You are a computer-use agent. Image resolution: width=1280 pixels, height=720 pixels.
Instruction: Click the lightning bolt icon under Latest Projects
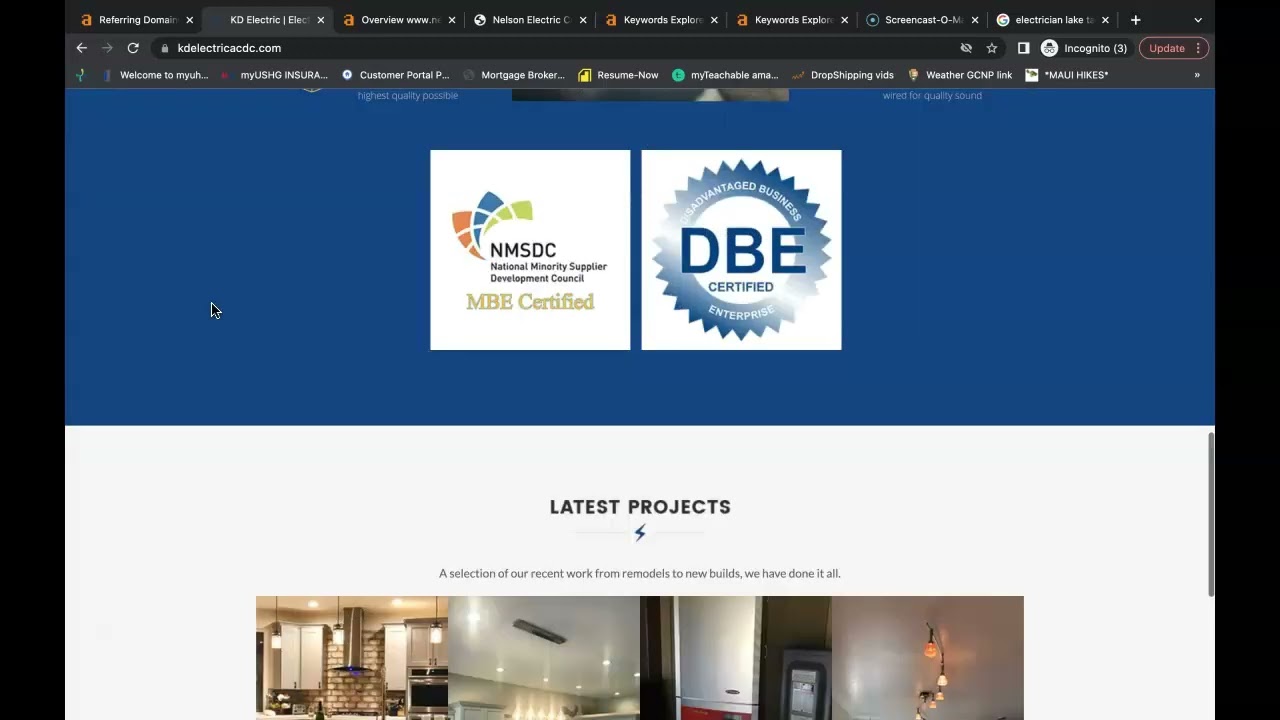[x=640, y=533]
